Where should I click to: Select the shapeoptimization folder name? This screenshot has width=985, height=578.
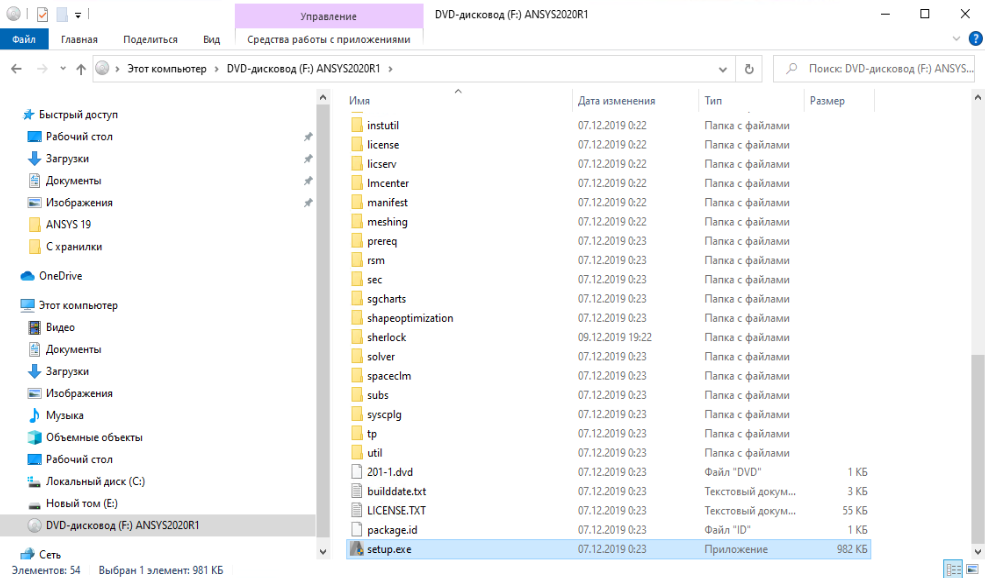pyautogui.click(x=410, y=318)
